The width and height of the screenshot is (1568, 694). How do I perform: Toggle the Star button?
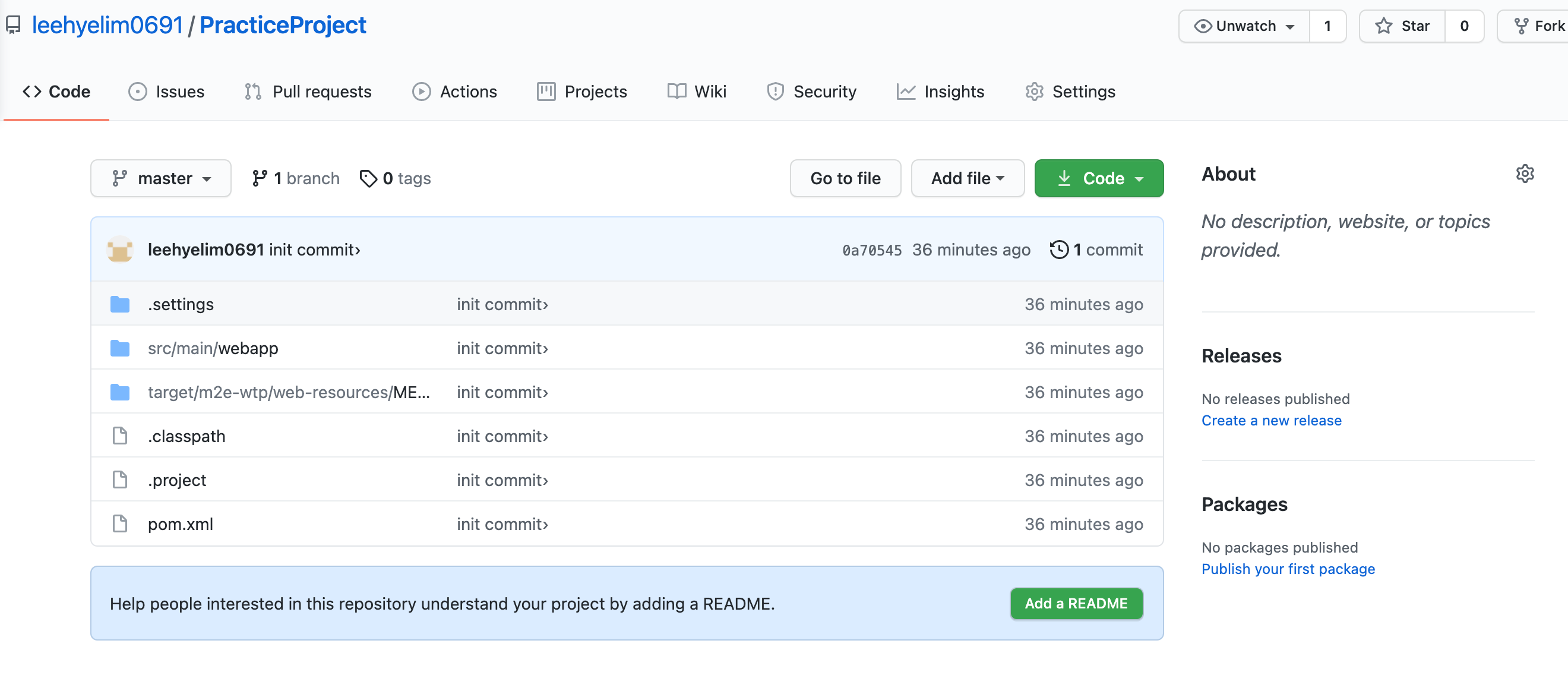[x=1402, y=26]
